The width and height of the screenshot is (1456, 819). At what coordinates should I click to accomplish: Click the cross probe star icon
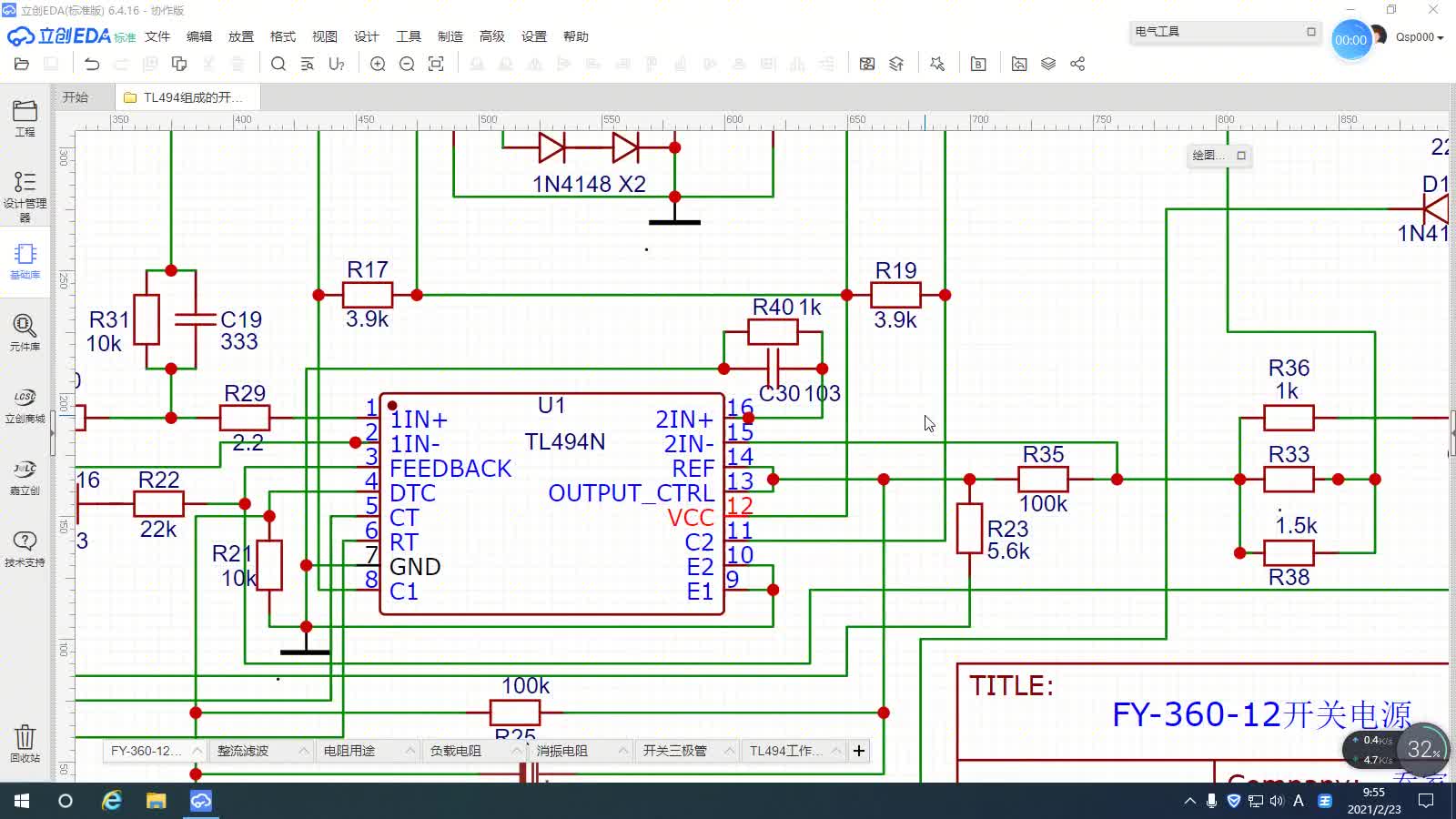pyautogui.click(x=937, y=64)
